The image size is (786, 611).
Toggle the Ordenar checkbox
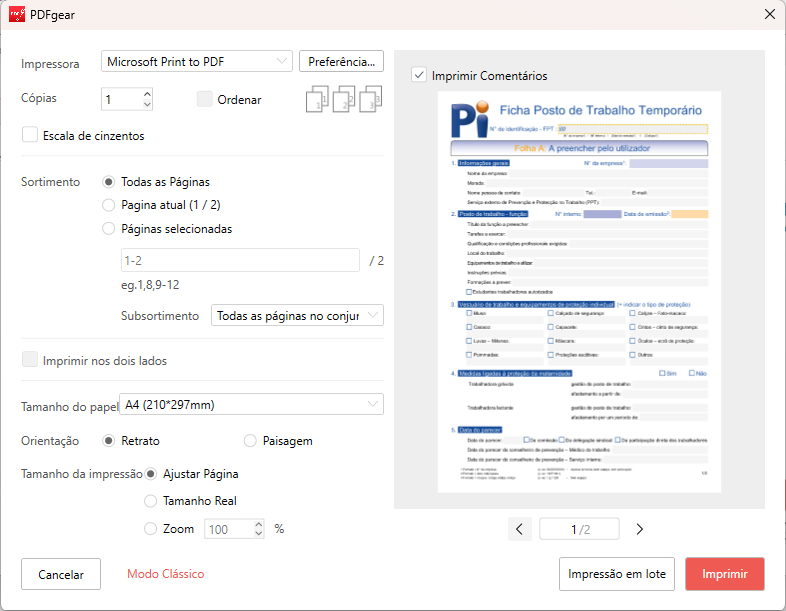(205, 99)
